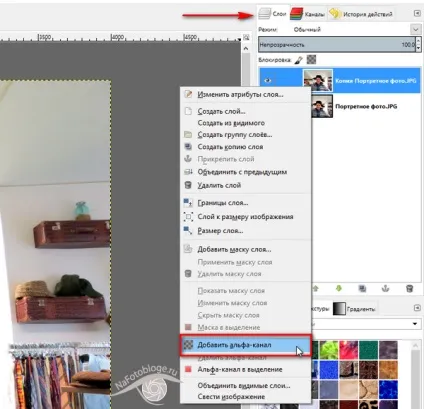Image resolution: width=424 pixels, height=409 pixels.
Task: Click the lock alpha channel checkerboard icon
Action: click(311, 60)
